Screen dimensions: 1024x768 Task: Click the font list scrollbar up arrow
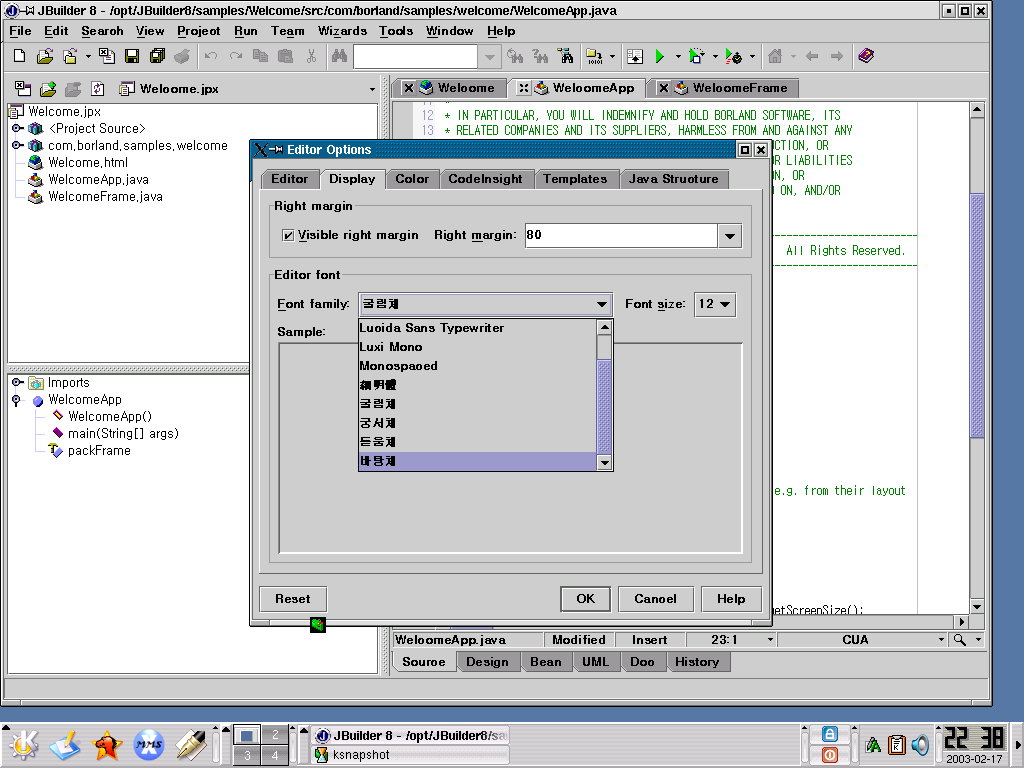(x=605, y=327)
